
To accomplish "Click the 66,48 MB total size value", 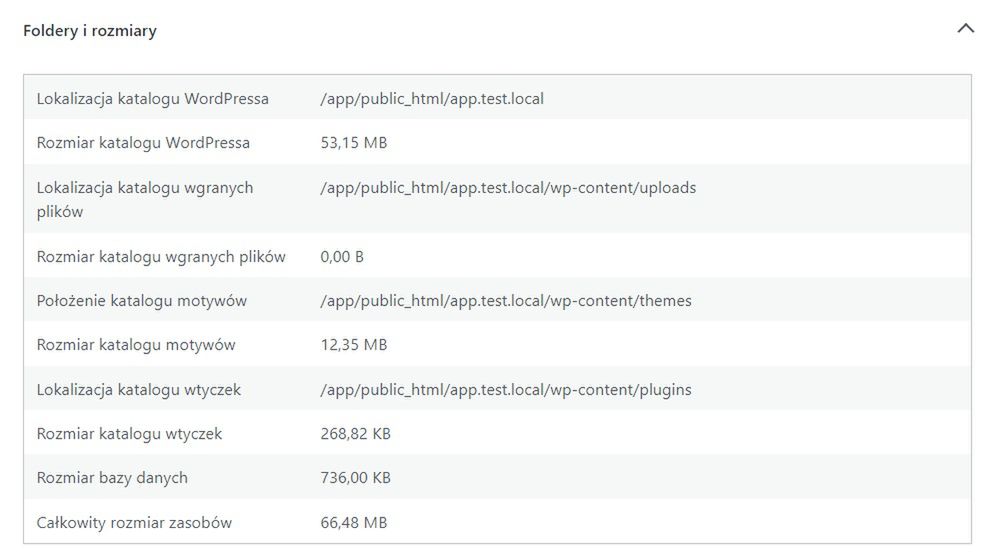I will 354,523.
